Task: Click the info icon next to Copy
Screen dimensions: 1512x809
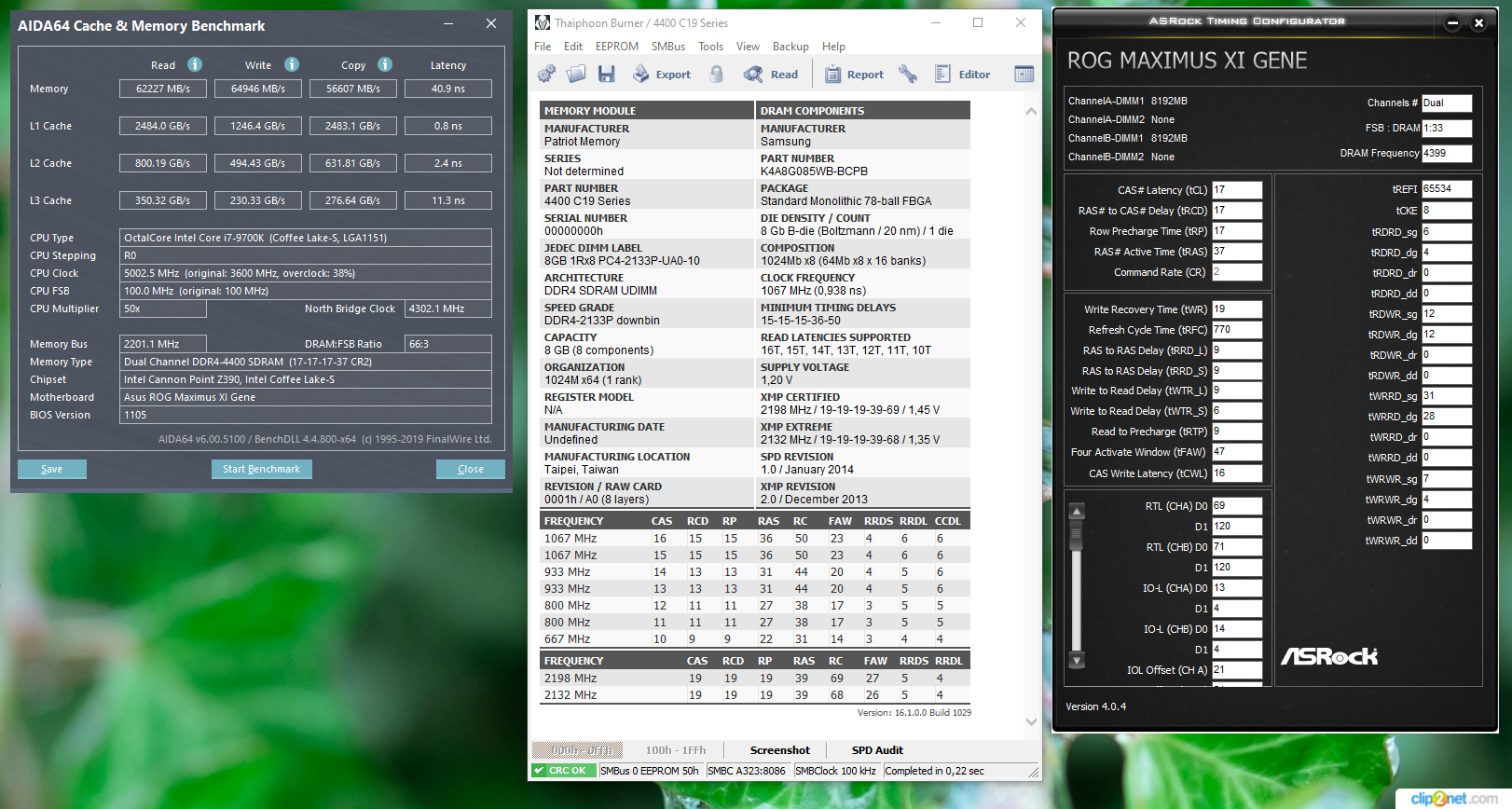Action: 385,64
